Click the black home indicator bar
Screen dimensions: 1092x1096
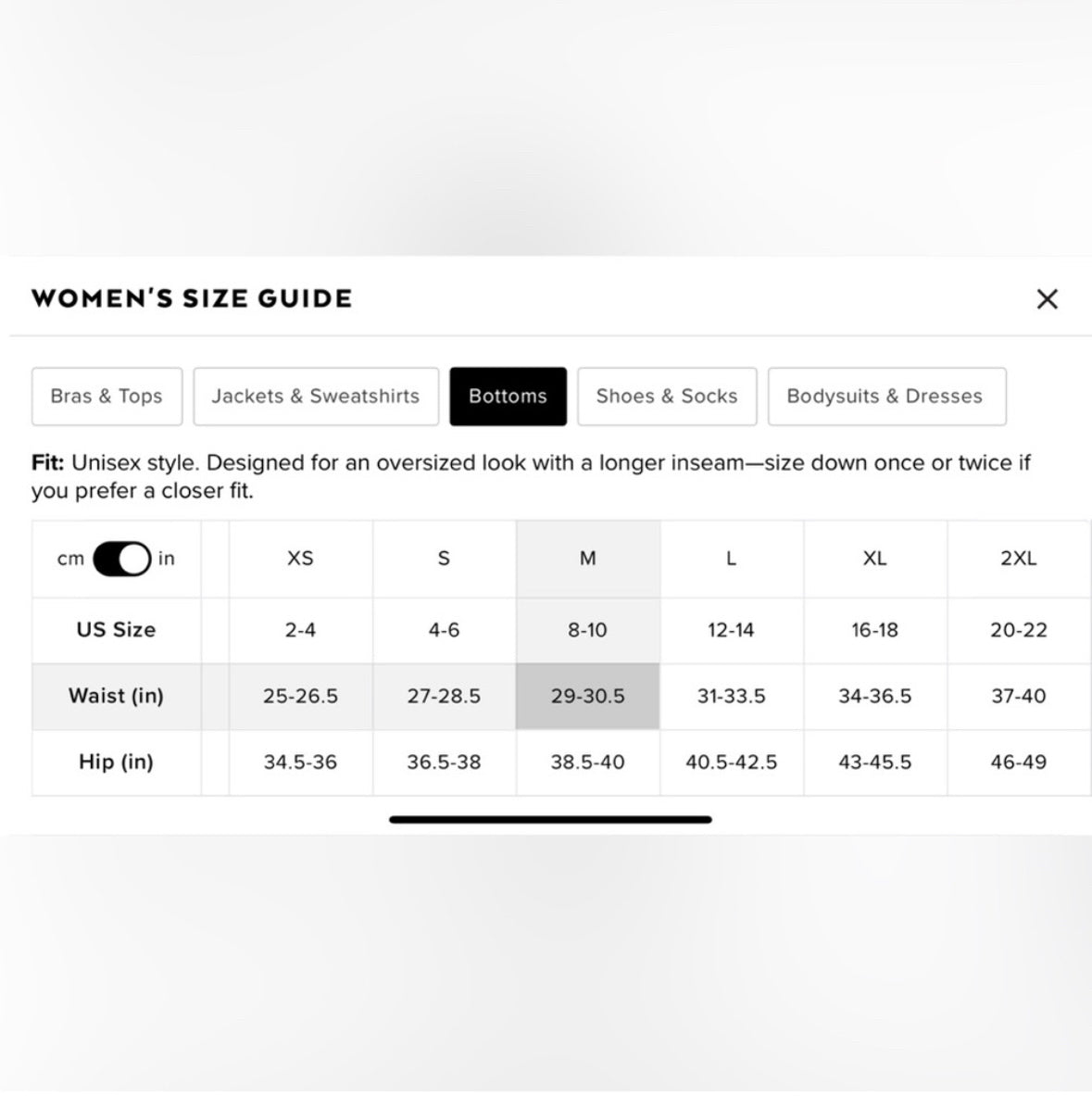point(550,820)
